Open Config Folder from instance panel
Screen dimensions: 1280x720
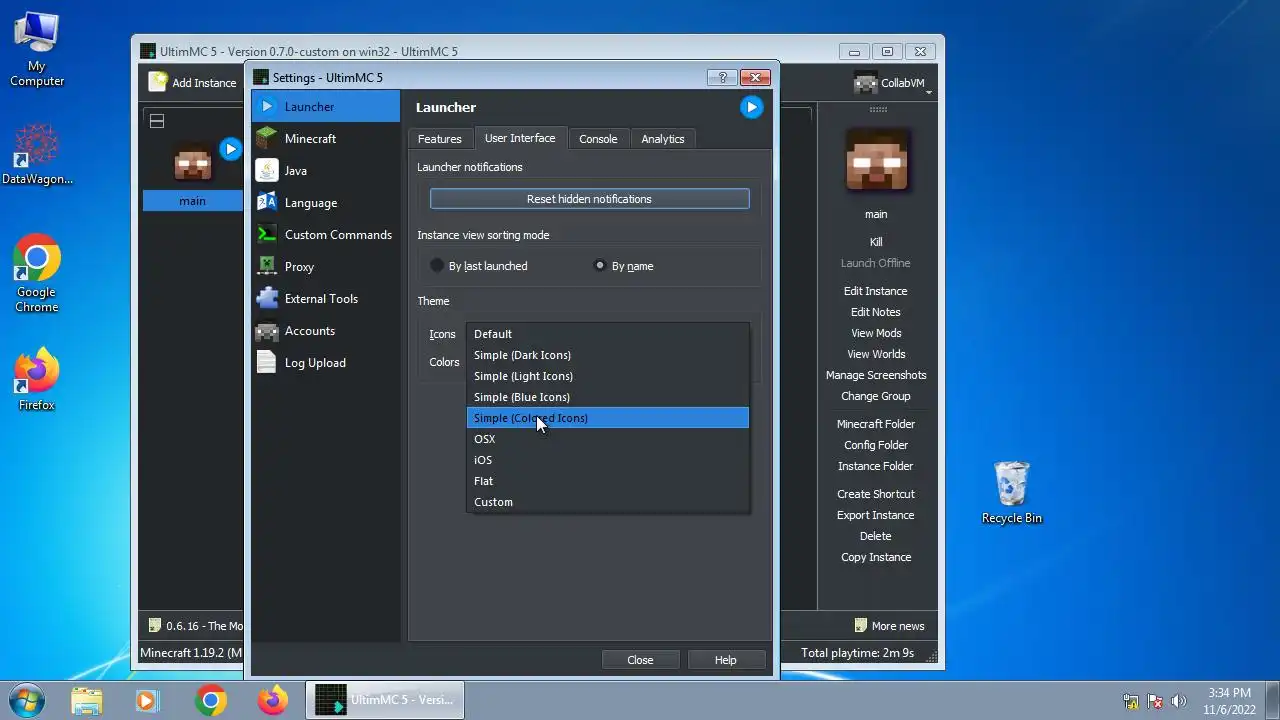876,445
